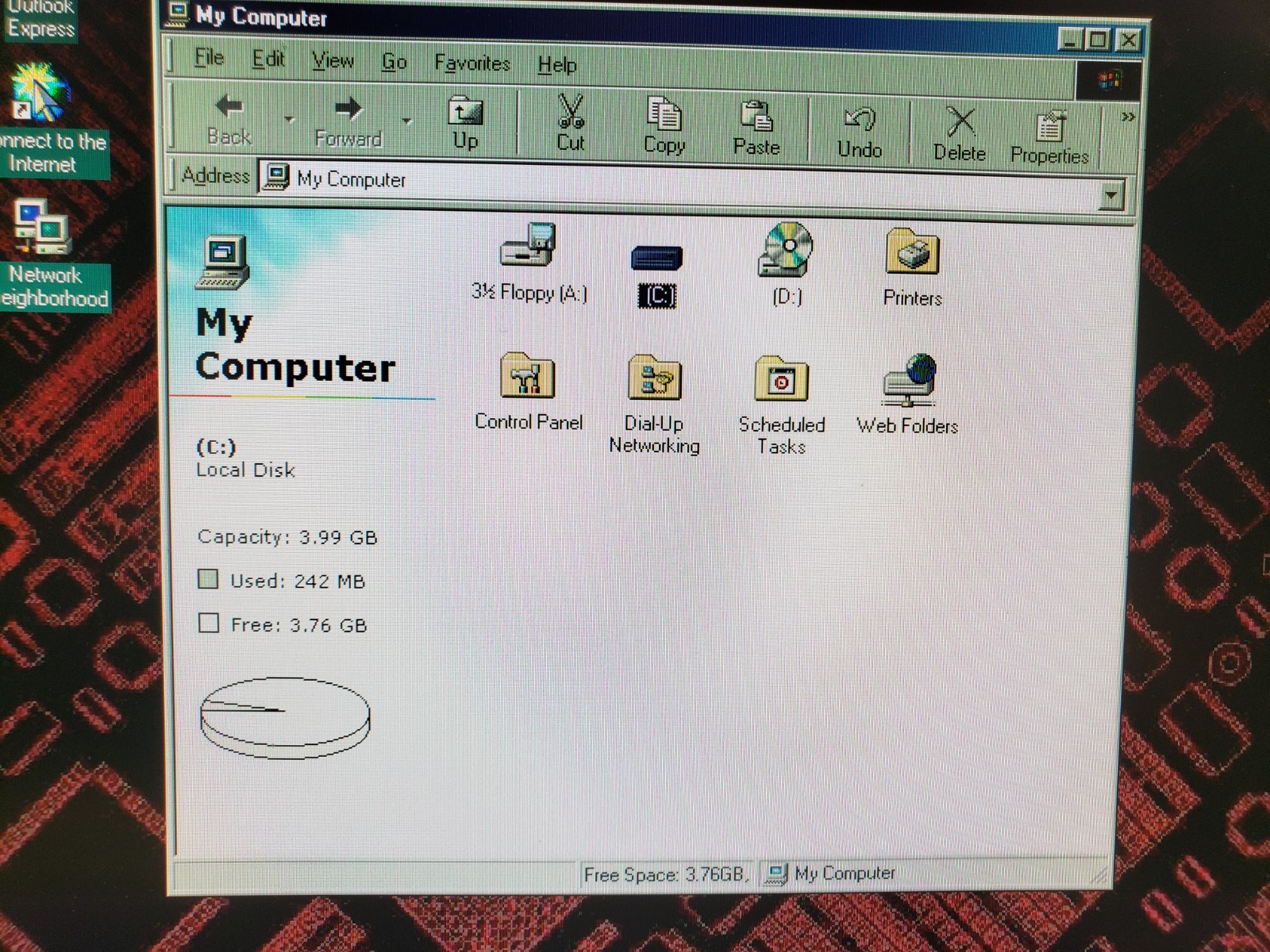This screenshot has width=1270, height=952.
Task: Select the Web Folders icon
Action: (x=909, y=379)
